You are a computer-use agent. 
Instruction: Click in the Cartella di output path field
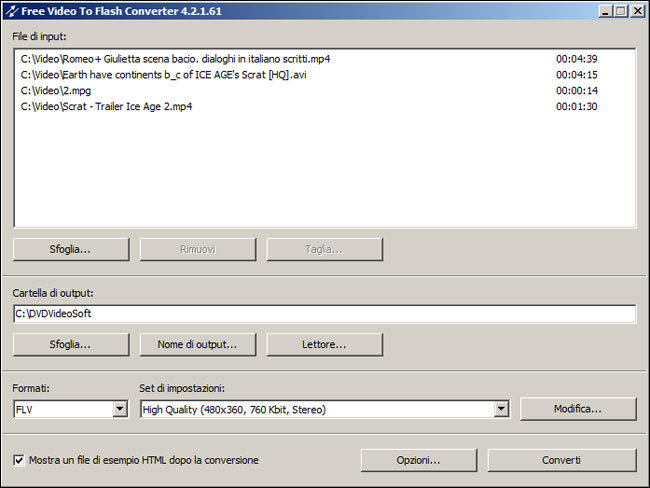pyautogui.click(x=324, y=314)
